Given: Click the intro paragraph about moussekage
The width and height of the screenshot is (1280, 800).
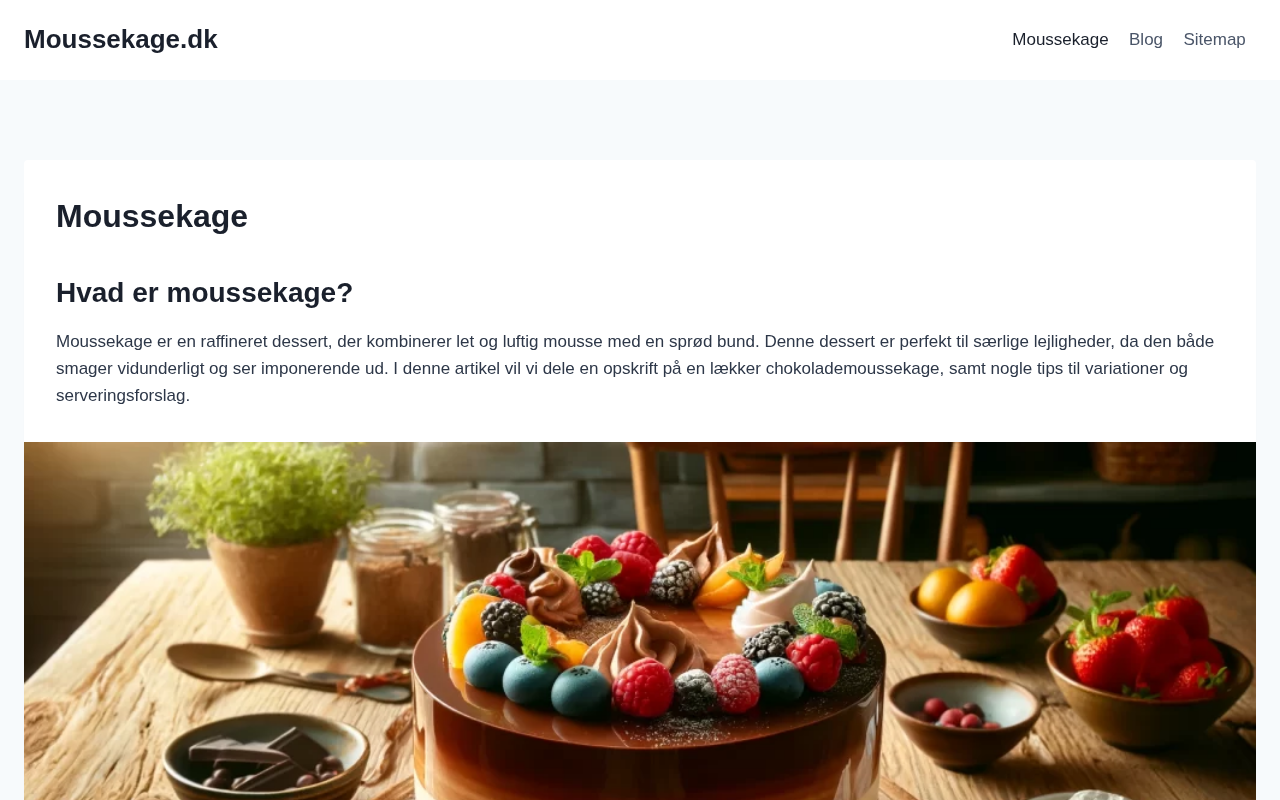Looking at the screenshot, I should [635, 368].
